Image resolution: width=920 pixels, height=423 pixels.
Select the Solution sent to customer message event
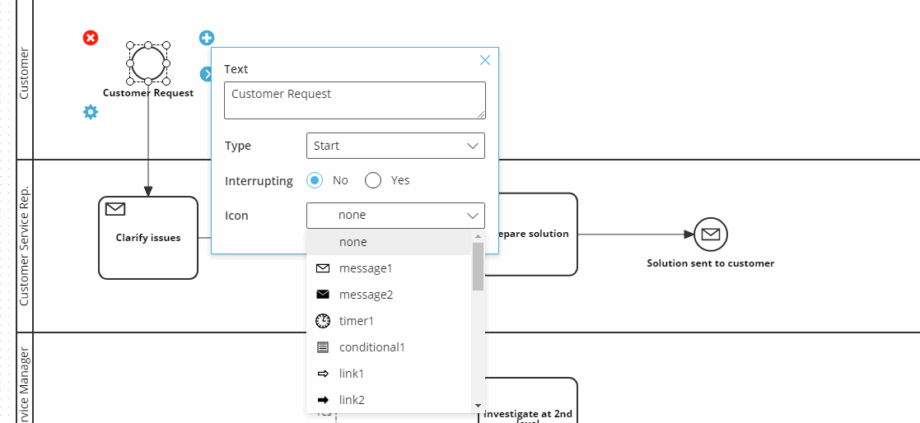[x=710, y=235]
